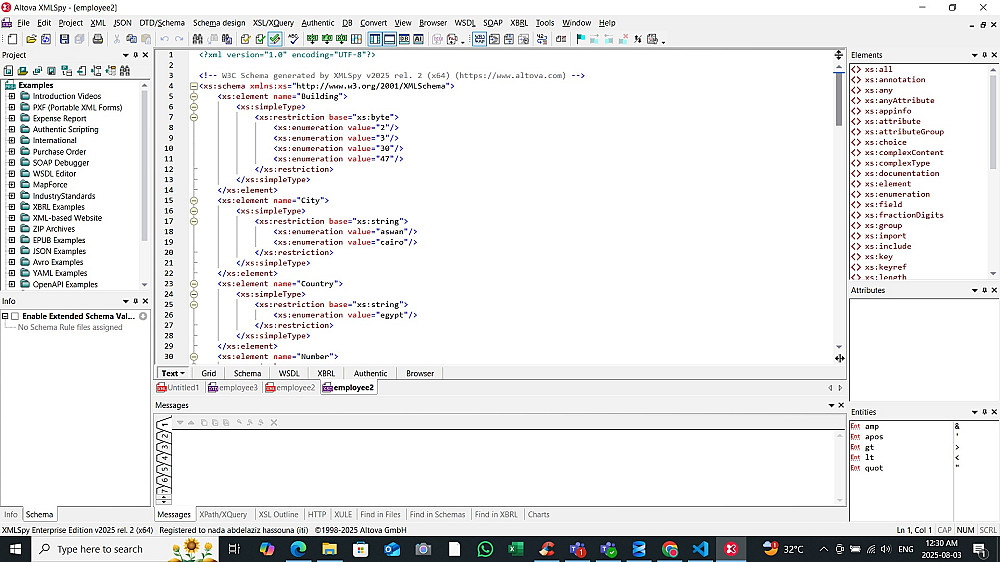
Task: Click the New document toolbar icon
Action: (13, 39)
